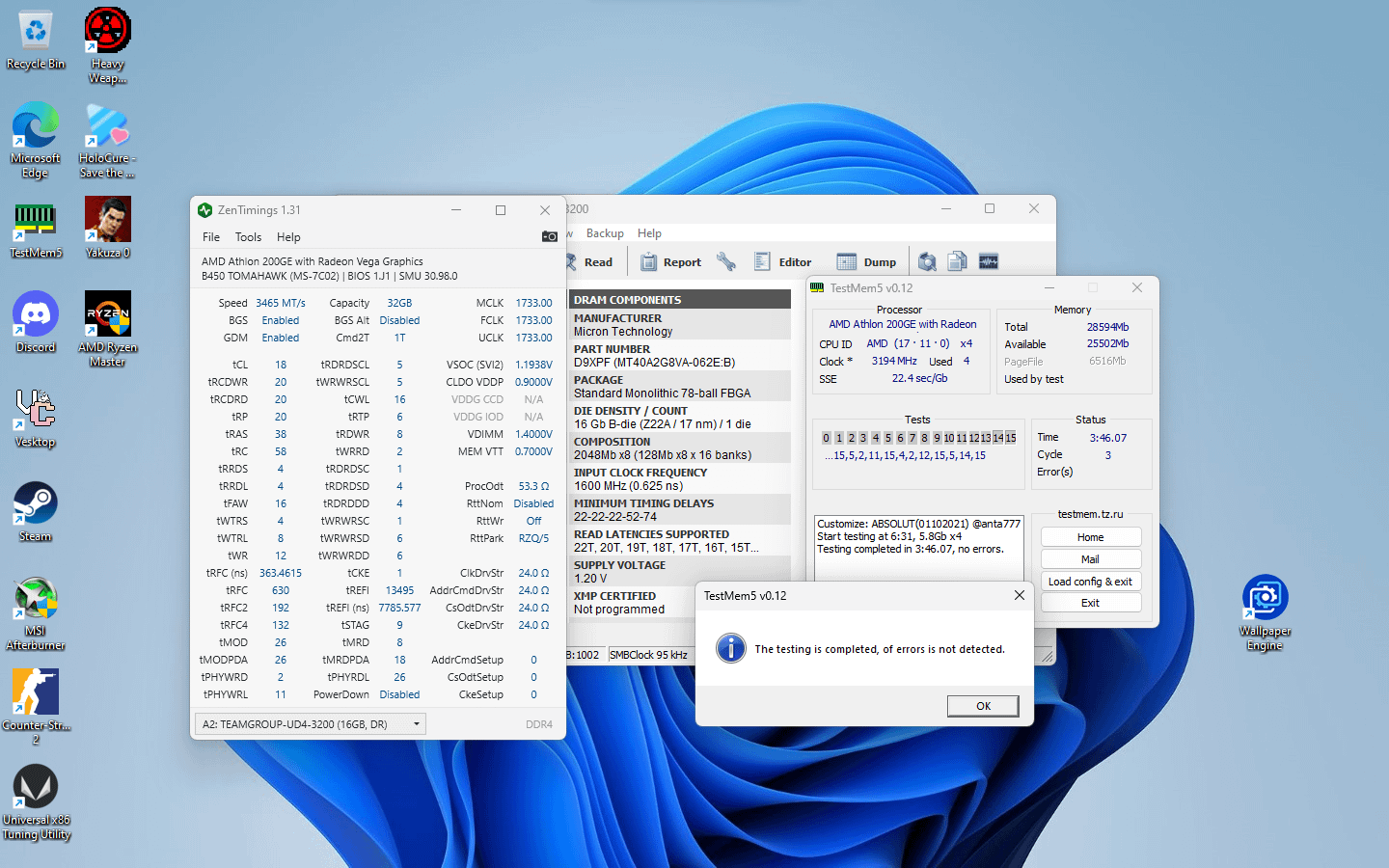Click the part number D9XPF (MT40A2G8VA-062E:B)
1389x868 pixels.
point(655,363)
